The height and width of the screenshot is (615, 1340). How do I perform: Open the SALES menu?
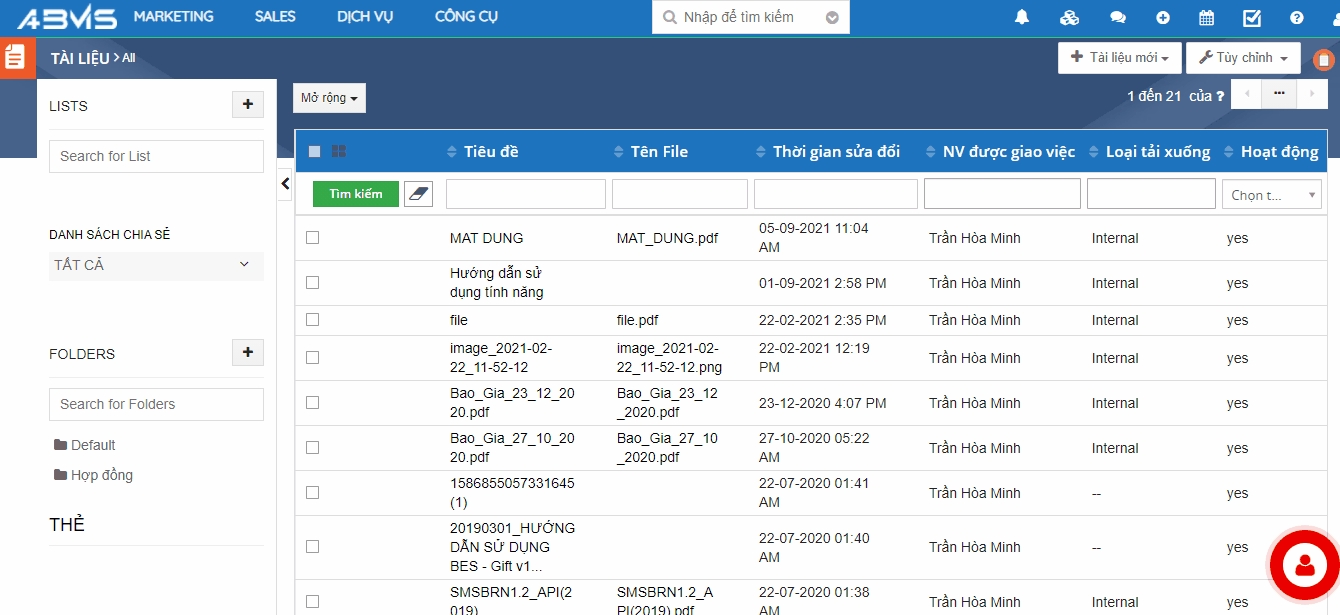[x=275, y=17]
